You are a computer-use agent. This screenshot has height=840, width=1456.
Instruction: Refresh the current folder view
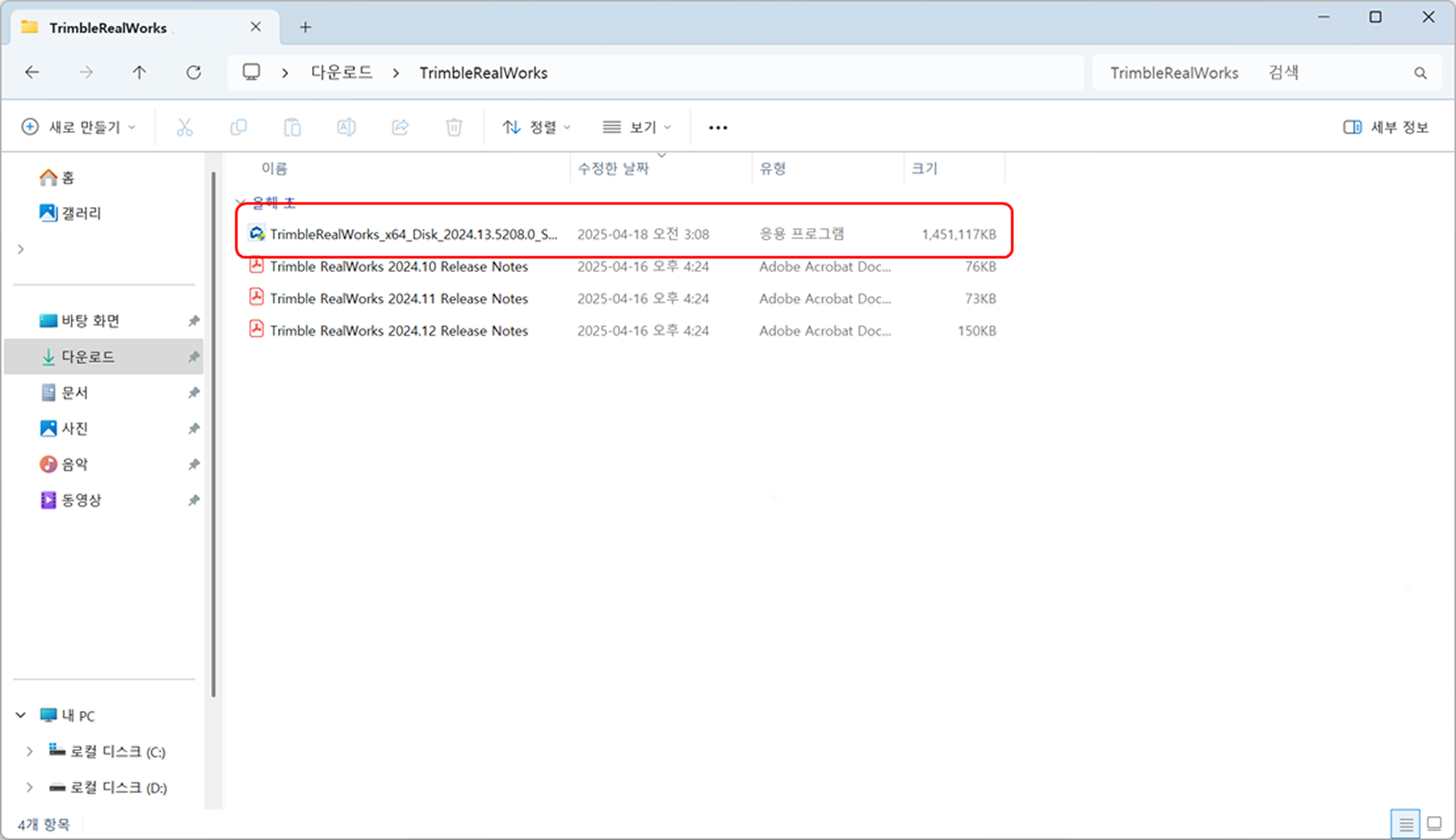pyautogui.click(x=193, y=72)
